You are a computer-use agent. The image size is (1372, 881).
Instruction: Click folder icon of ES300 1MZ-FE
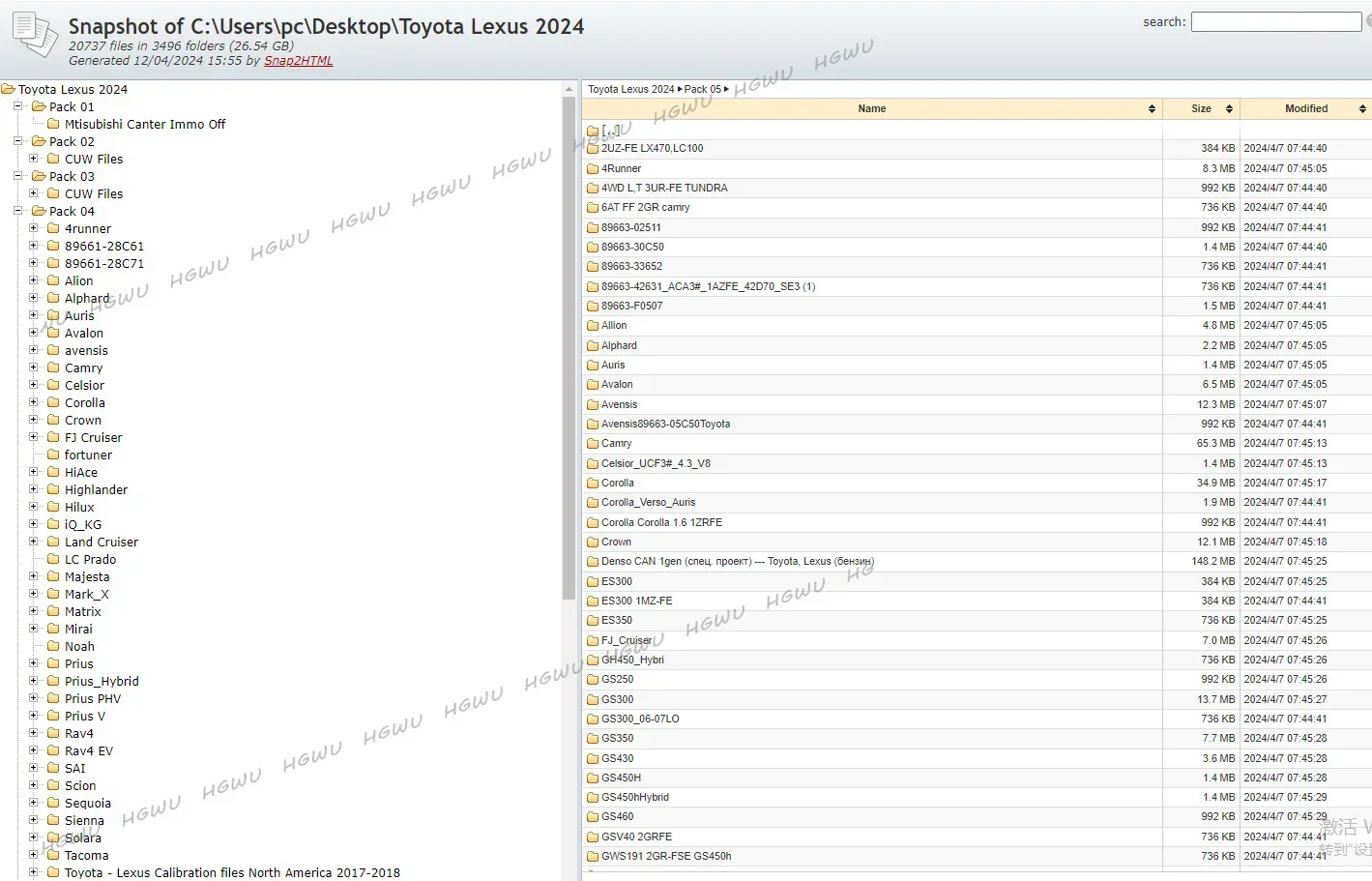click(x=593, y=602)
